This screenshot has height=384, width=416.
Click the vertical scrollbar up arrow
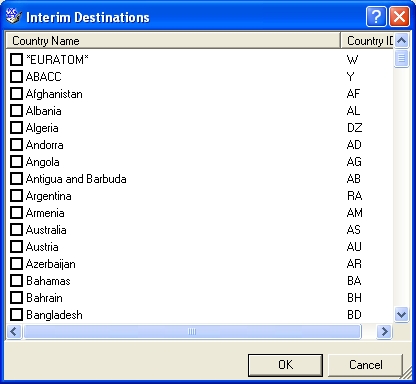tap(402, 41)
